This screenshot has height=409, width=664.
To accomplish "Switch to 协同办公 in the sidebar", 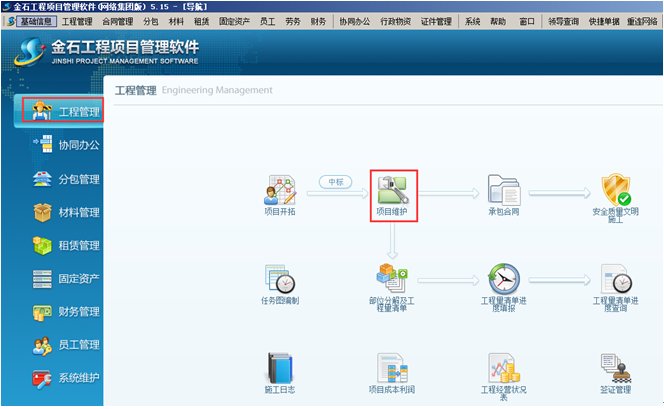I will pyautogui.click(x=66, y=146).
